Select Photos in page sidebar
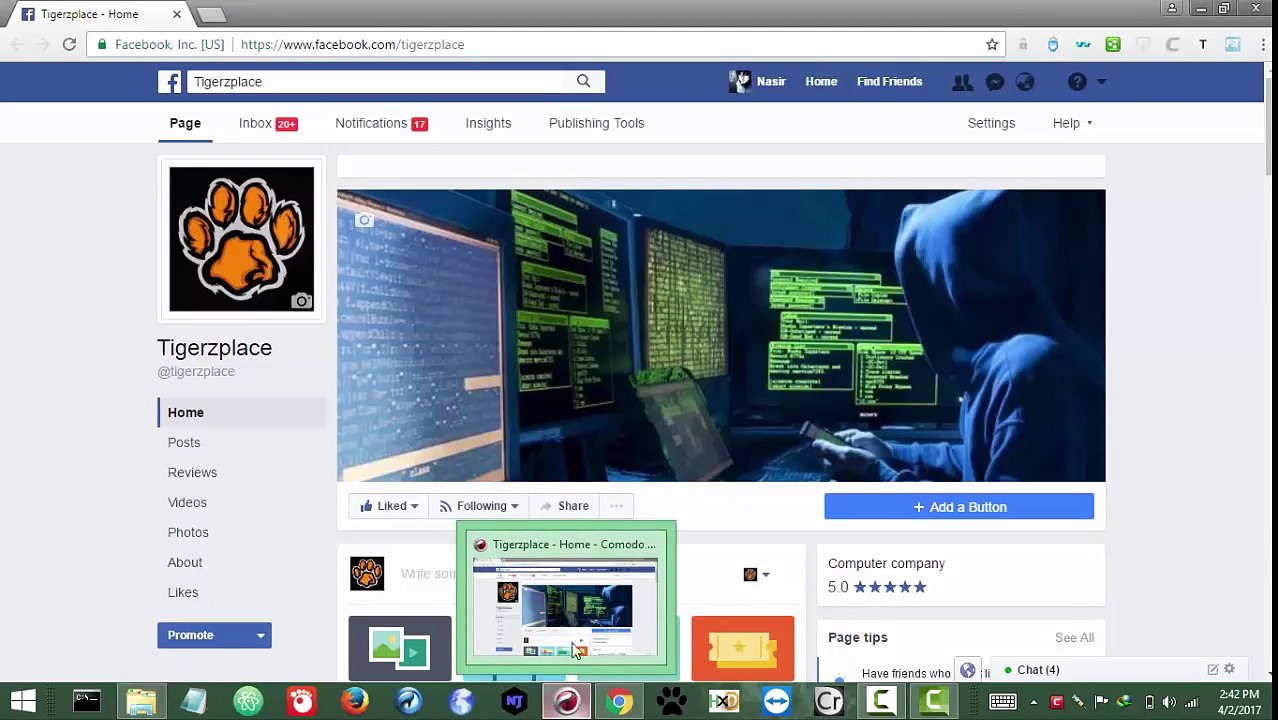The height and width of the screenshot is (720, 1278). point(188,532)
